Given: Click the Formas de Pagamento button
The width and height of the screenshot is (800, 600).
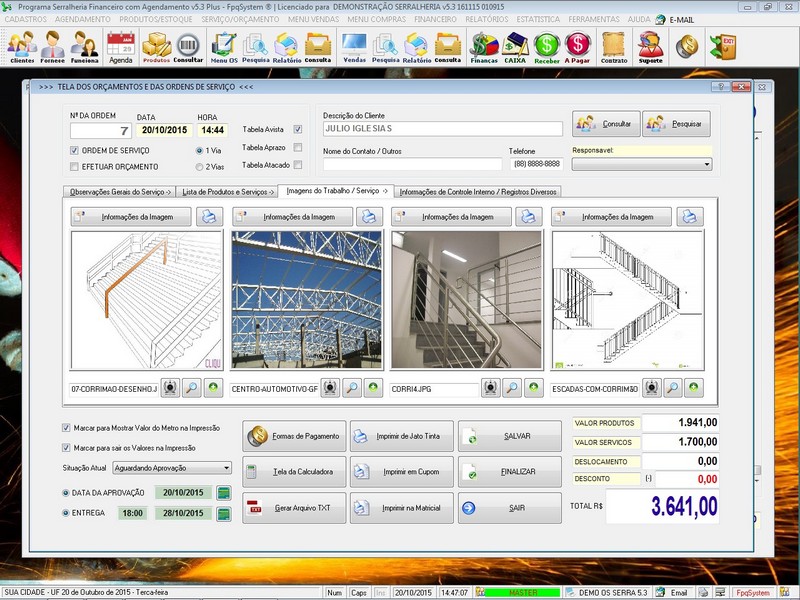Looking at the screenshot, I should click(x=295, y=436).
